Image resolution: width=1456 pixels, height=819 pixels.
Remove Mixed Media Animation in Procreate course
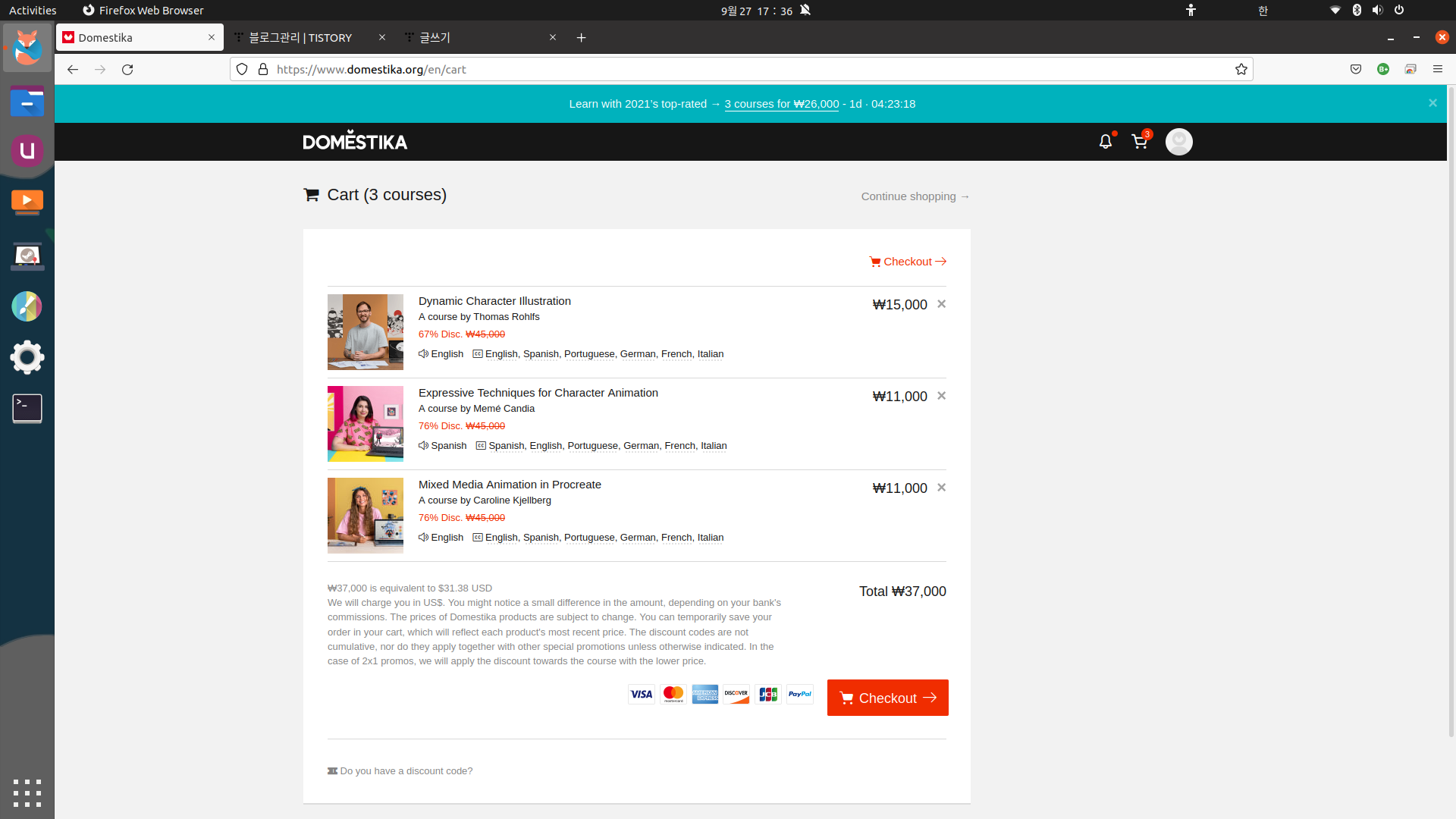[x=941, y=488]
